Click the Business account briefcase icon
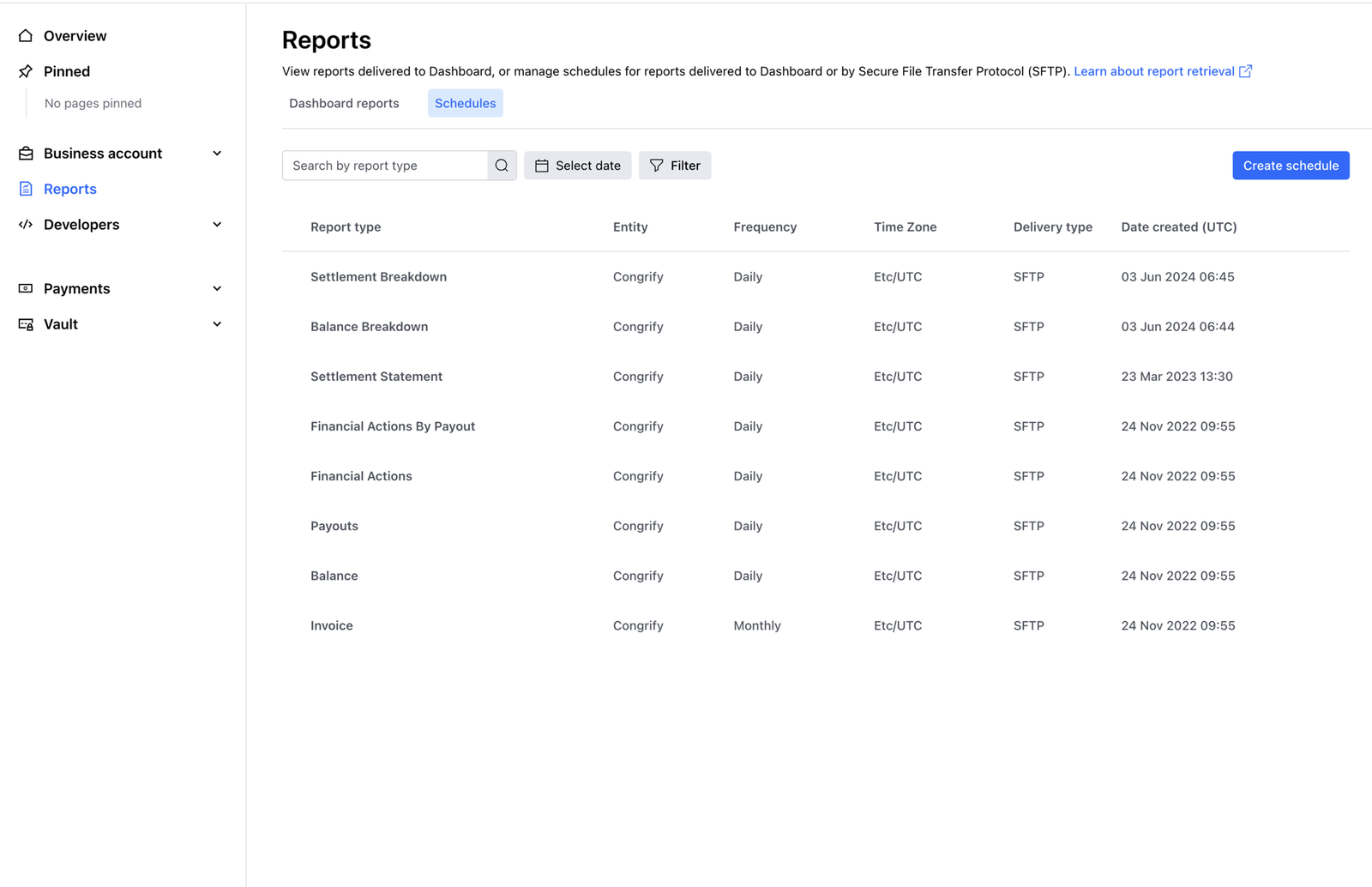The width and height of the screenshot is (1372, 887). 26,154
